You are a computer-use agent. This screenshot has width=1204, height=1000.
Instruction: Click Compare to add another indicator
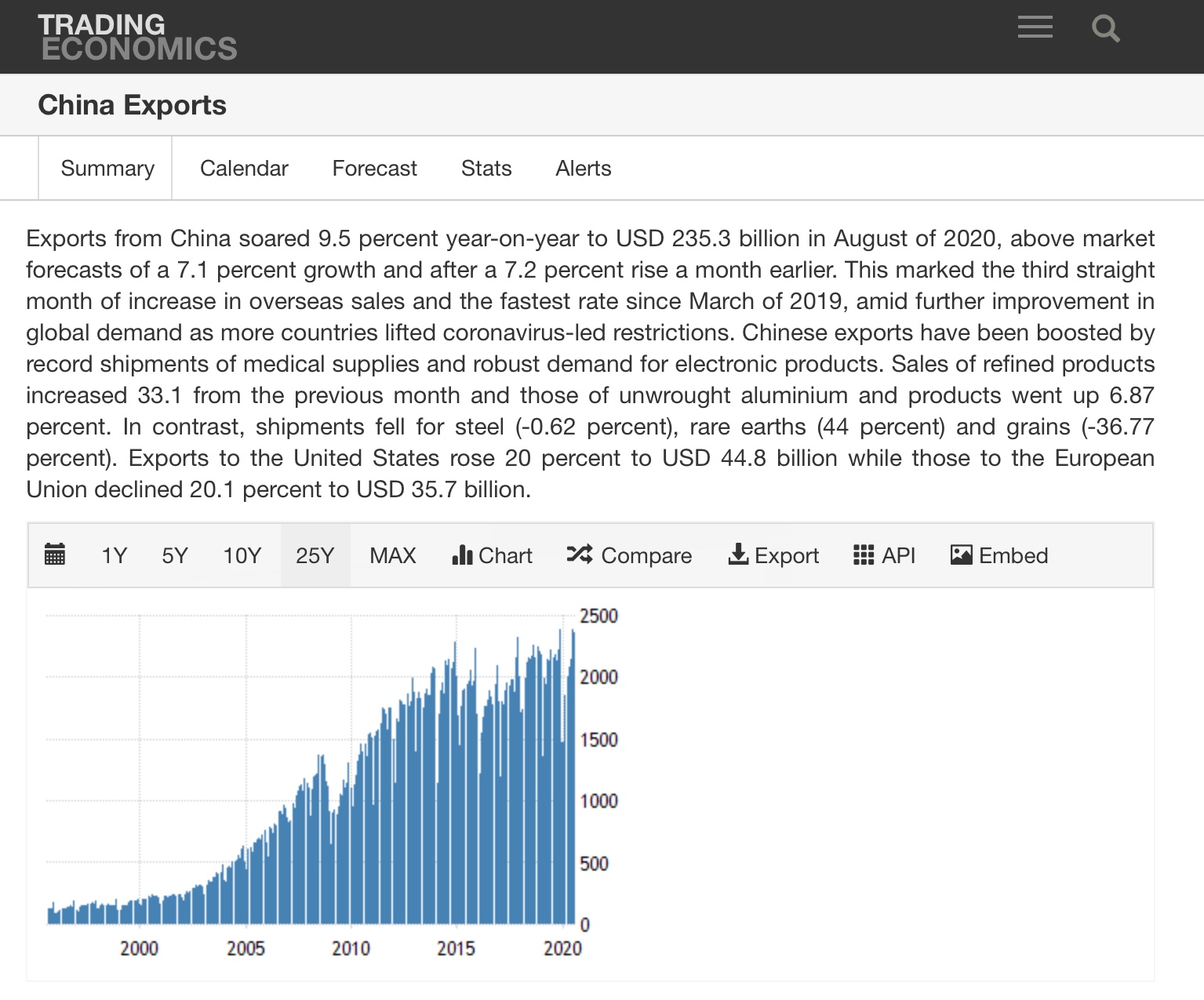(x=629, y=555)
